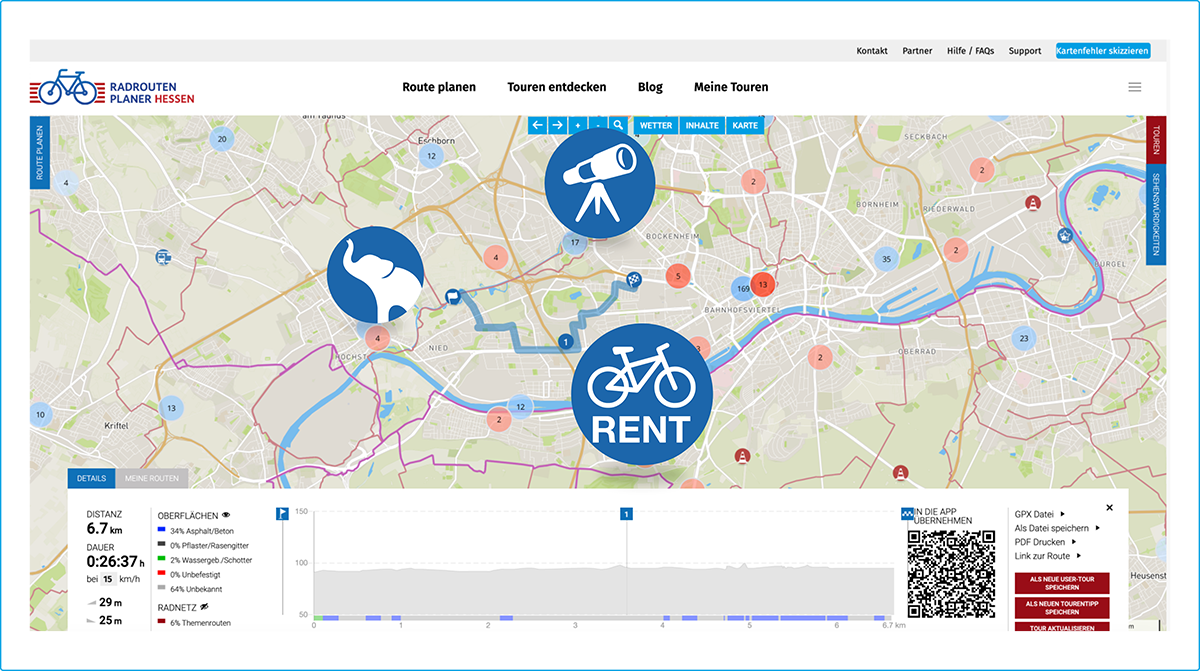This screenshot has width=1200, height=671.
Task: Click the large bicycle RENT icon
Action: (x=641, y=396)
